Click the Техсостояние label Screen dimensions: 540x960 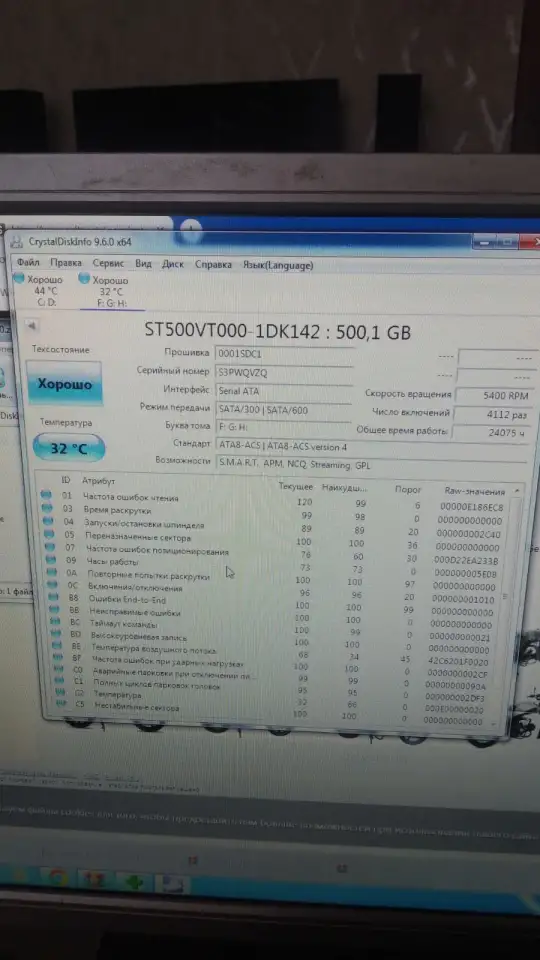coord(61,350)
